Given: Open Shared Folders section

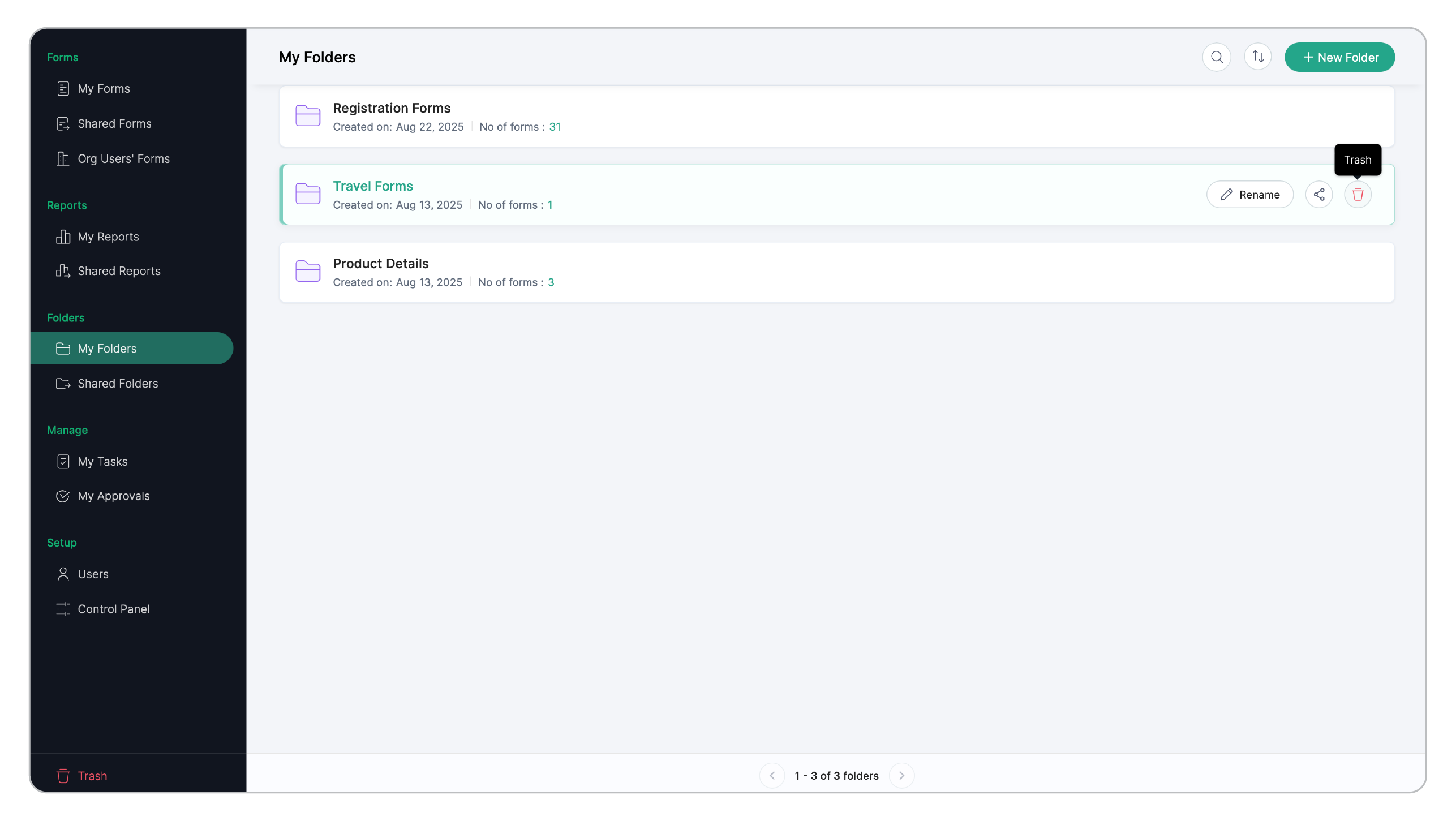Looking at the screenshot, I should pos(118,384).
